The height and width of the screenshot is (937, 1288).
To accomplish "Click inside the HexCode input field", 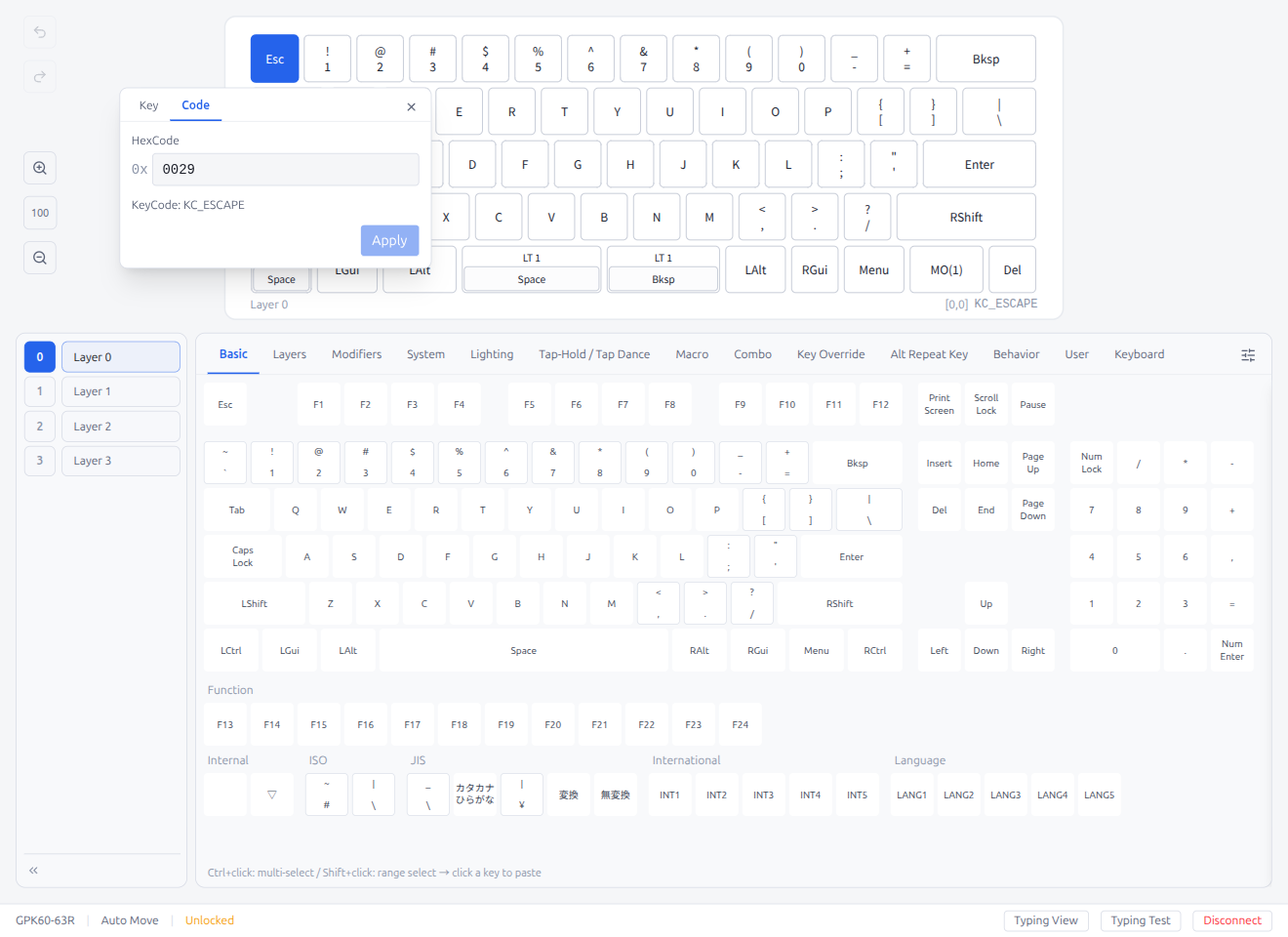I will pos(285,169).
